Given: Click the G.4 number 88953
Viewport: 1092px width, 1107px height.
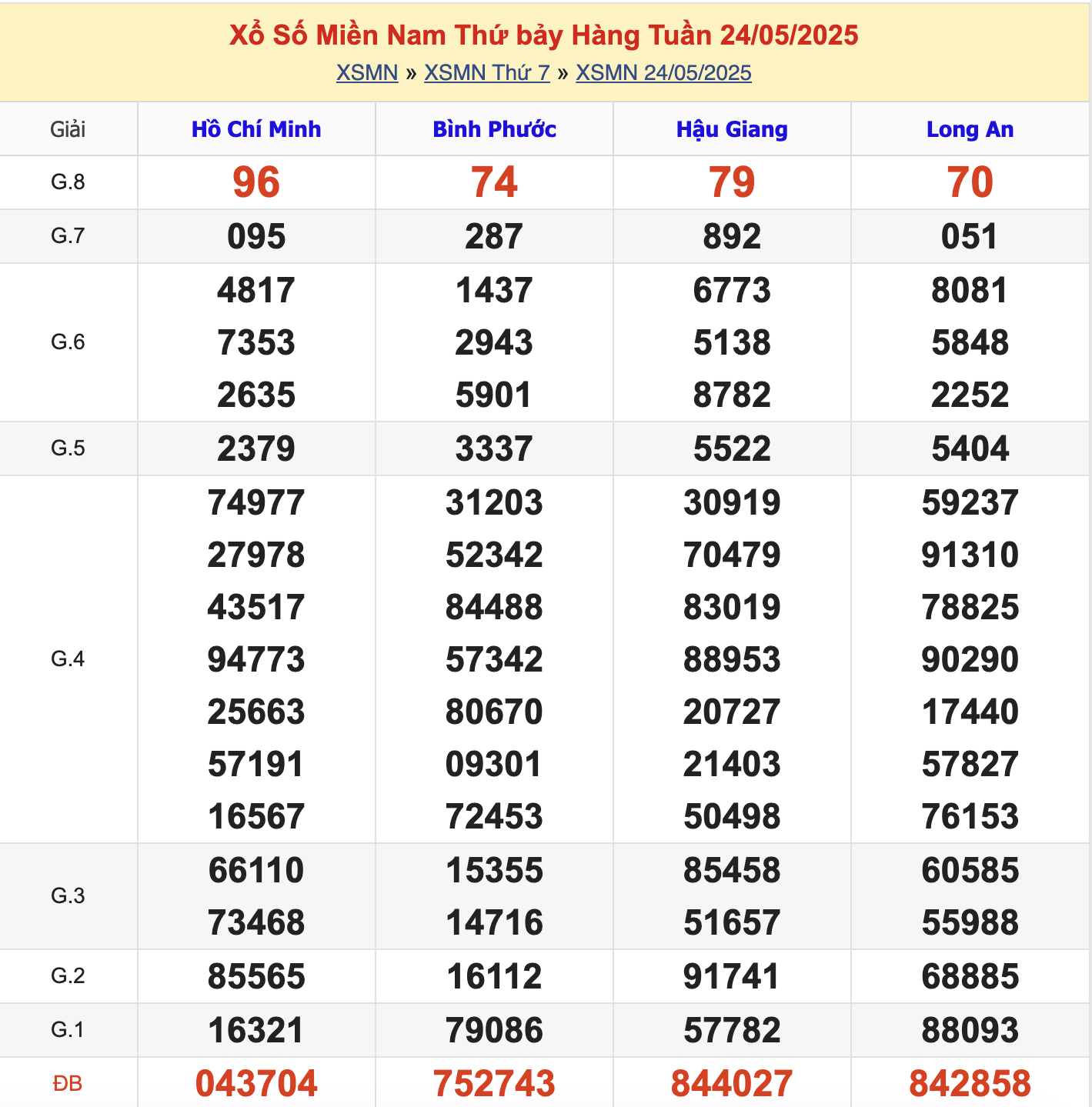Looking at the screenshot, I should 732,659.
